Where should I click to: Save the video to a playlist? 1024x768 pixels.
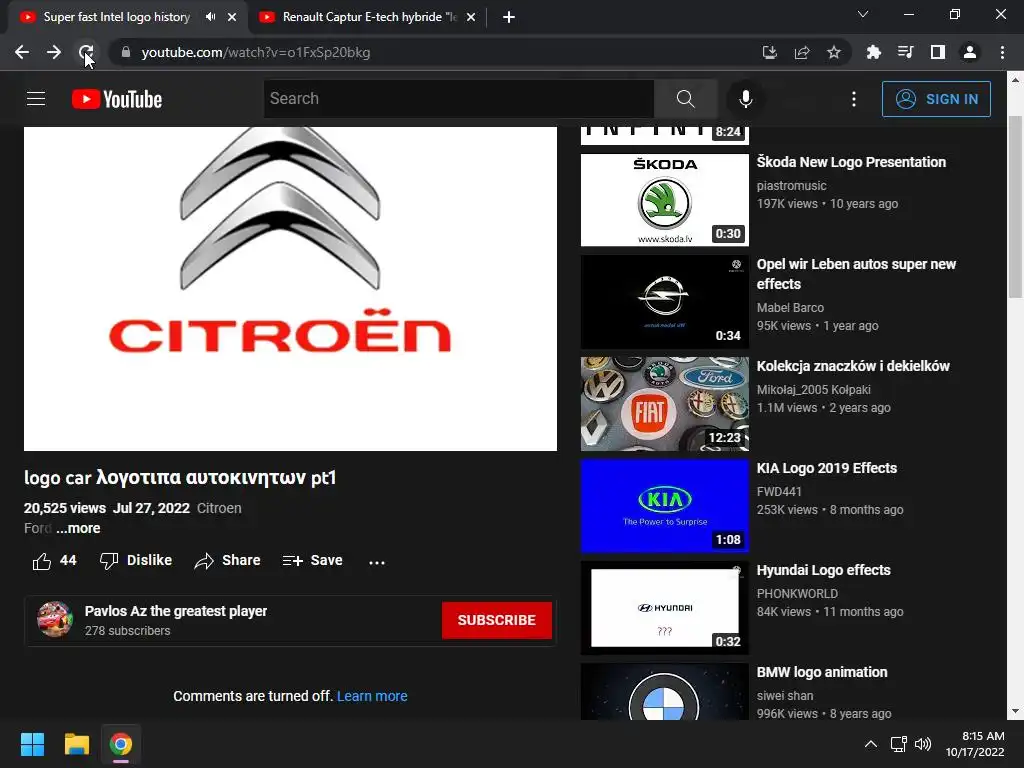[312, 560]
